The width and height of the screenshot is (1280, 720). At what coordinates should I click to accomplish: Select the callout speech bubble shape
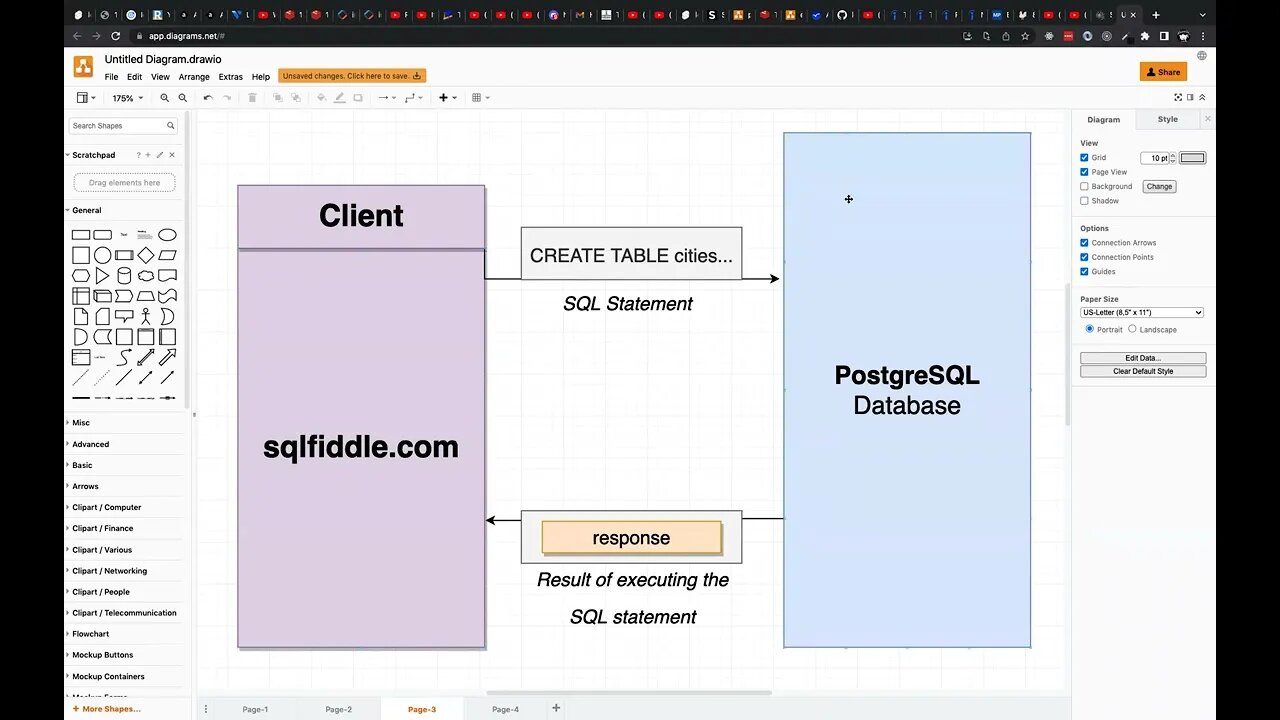click(x=124, y=316)
